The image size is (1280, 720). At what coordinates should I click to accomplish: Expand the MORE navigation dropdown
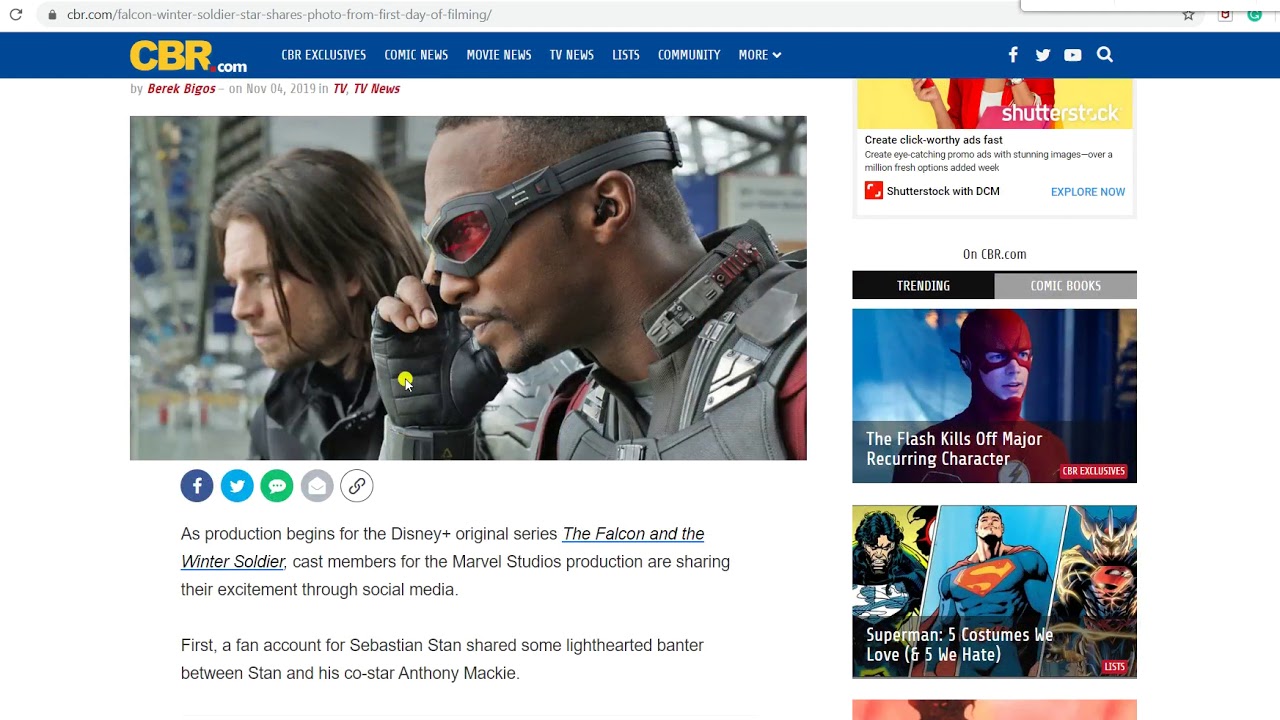tap(760, 55)
